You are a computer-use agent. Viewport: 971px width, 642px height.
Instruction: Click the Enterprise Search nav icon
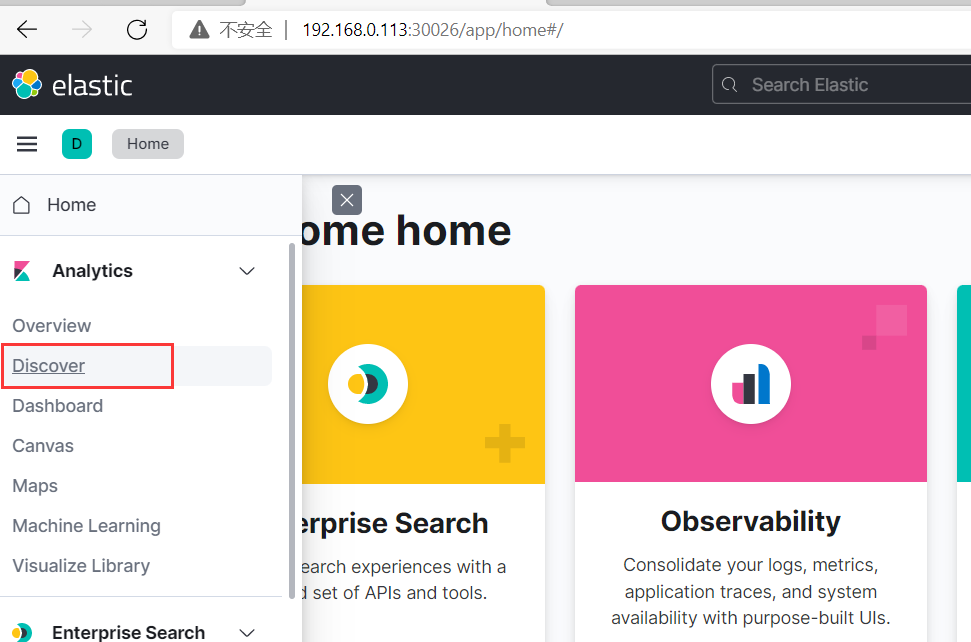click(x=22, y=631)
